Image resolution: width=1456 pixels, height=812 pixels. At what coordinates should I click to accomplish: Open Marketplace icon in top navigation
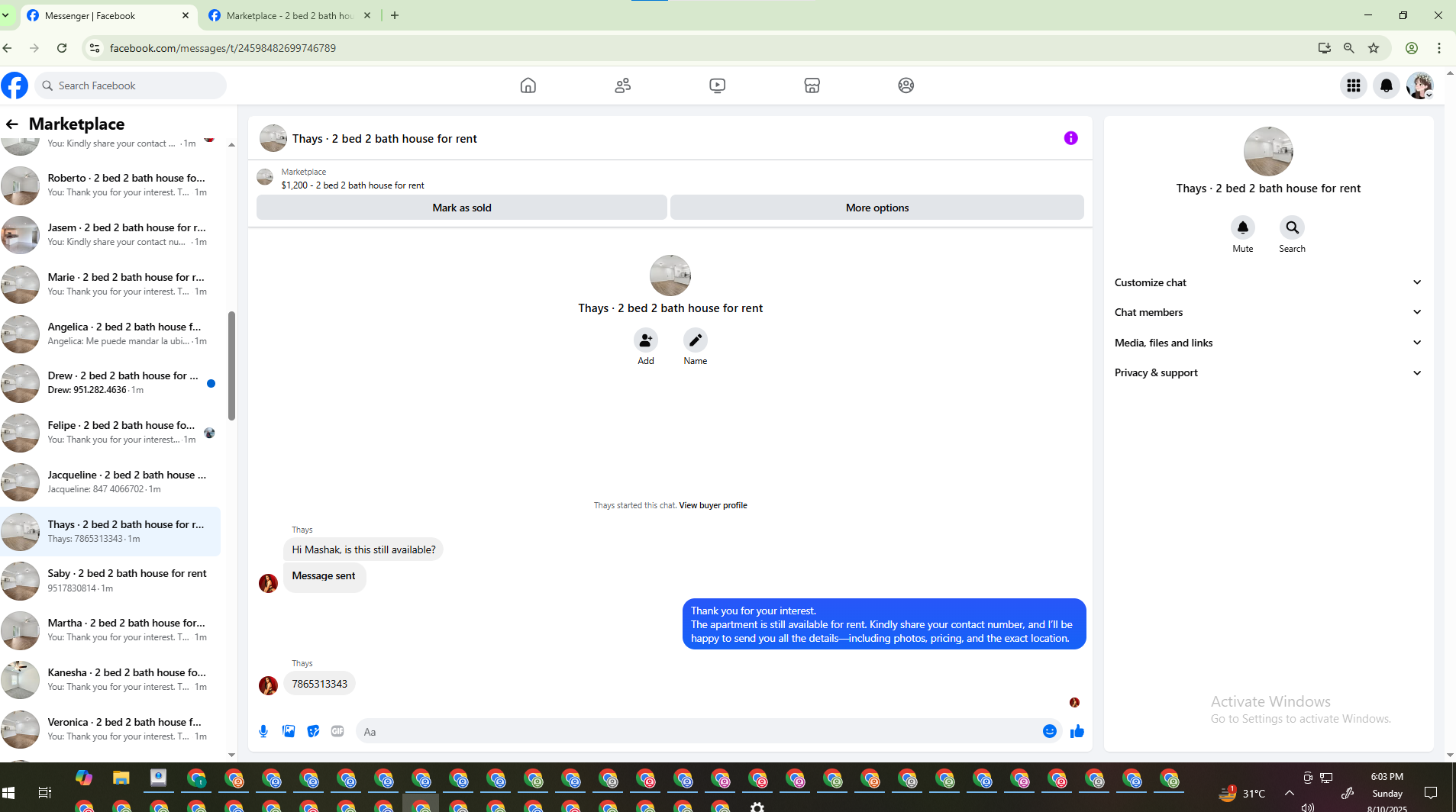point(812,85)
